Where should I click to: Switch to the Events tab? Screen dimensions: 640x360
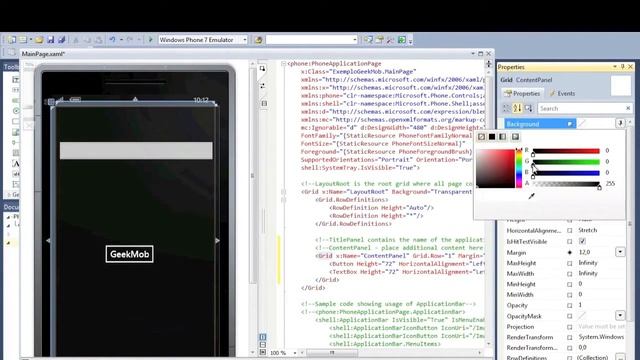tap(562, 93)
